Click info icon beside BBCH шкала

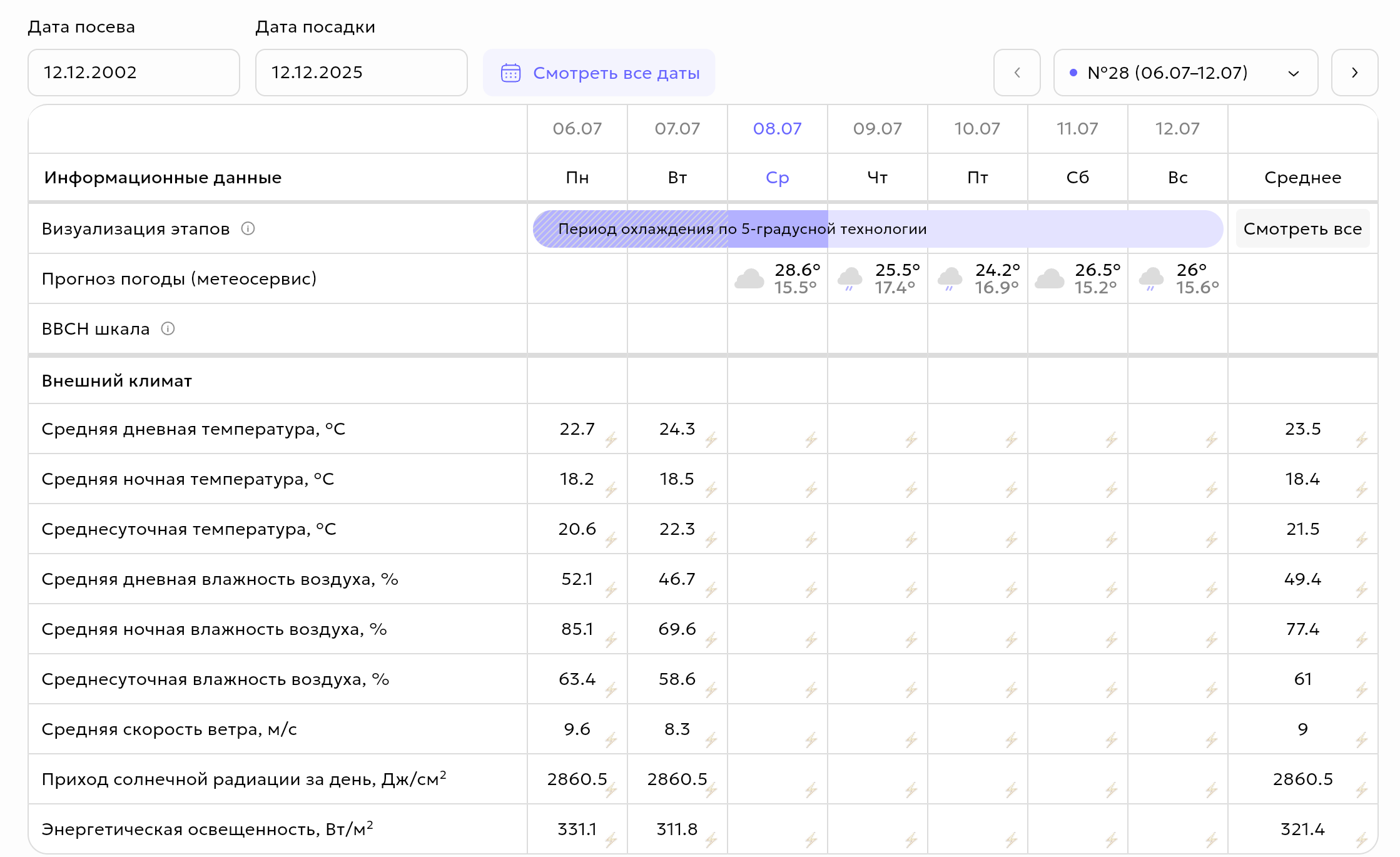[168, 329]
